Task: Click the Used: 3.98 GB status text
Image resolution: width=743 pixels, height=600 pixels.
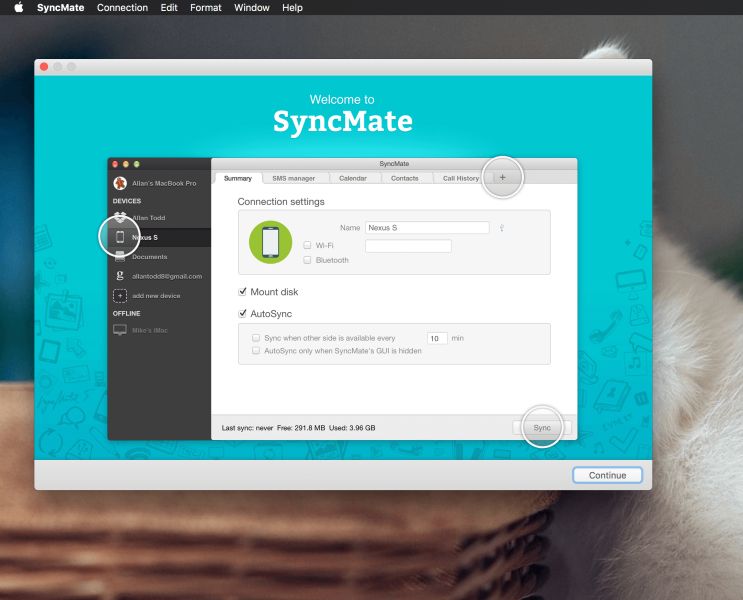Action: click(x=352, y=428)
